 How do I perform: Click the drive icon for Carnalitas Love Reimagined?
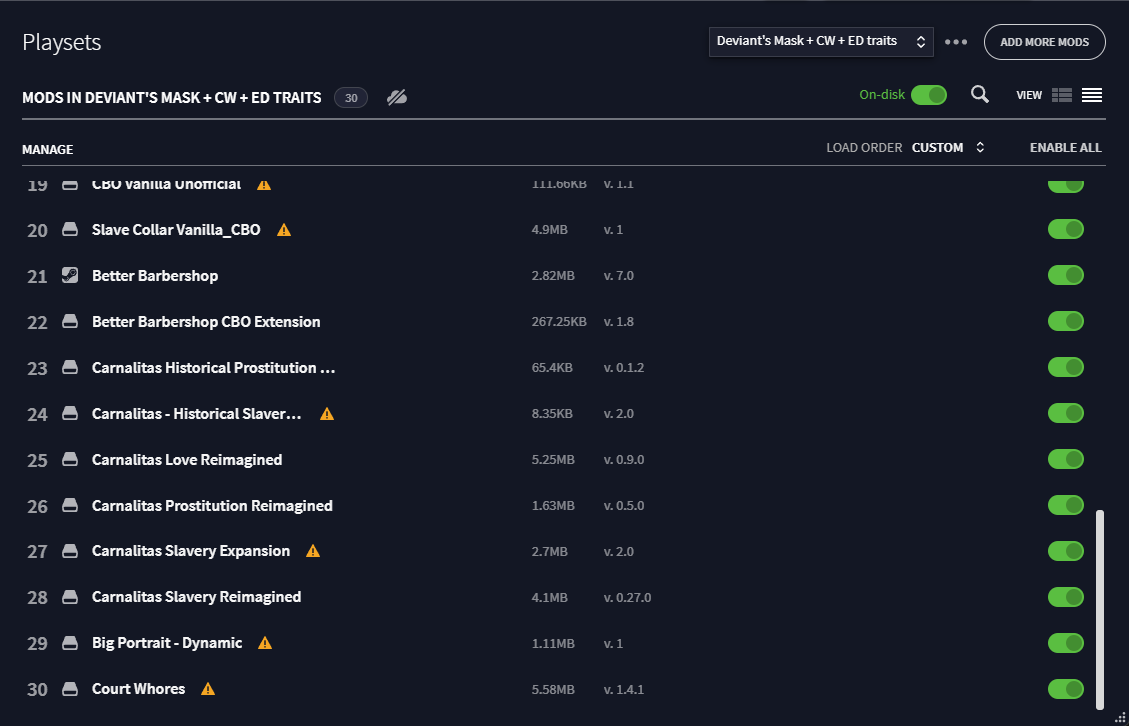pos(70,460)
